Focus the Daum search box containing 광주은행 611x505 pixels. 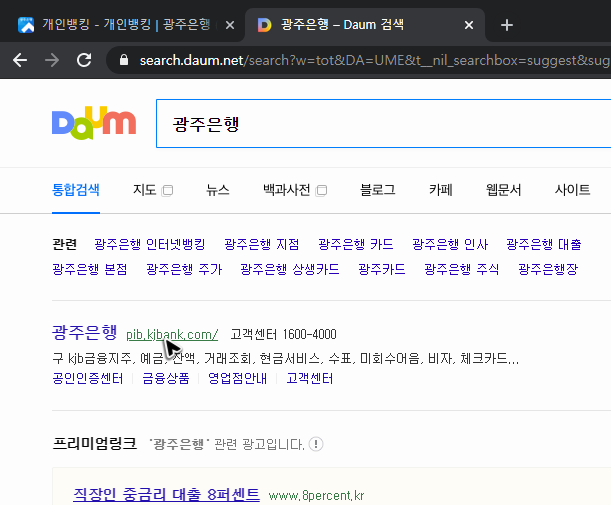click(x=383, y=124)
